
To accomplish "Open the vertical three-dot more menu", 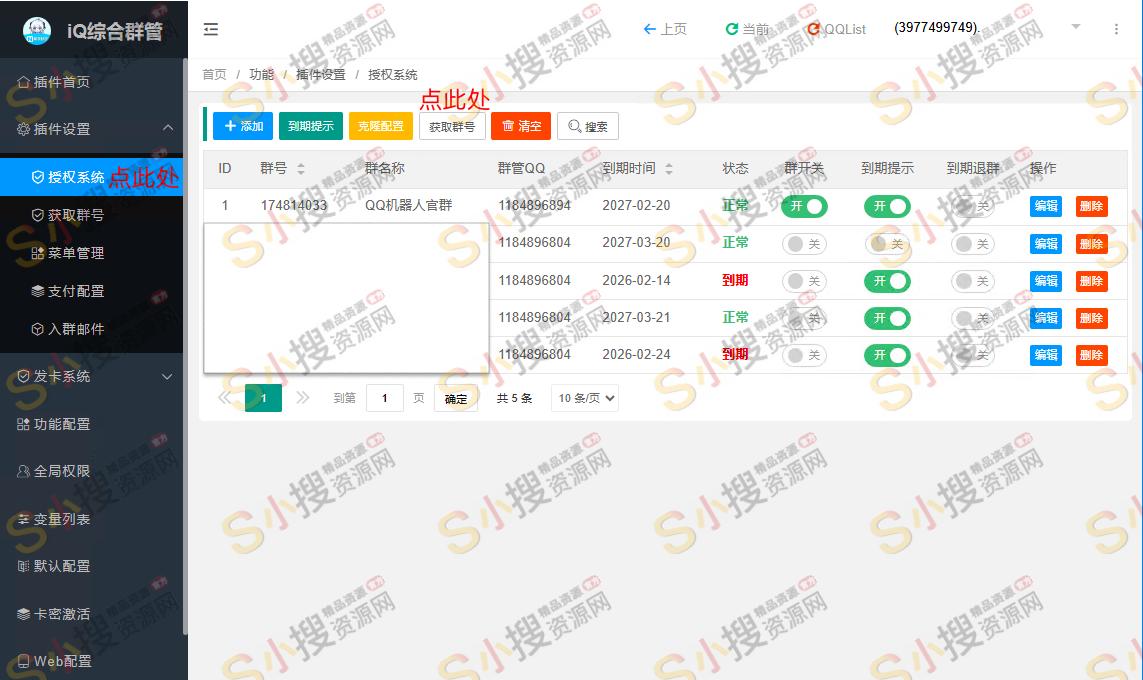I will pos(1116,29).
